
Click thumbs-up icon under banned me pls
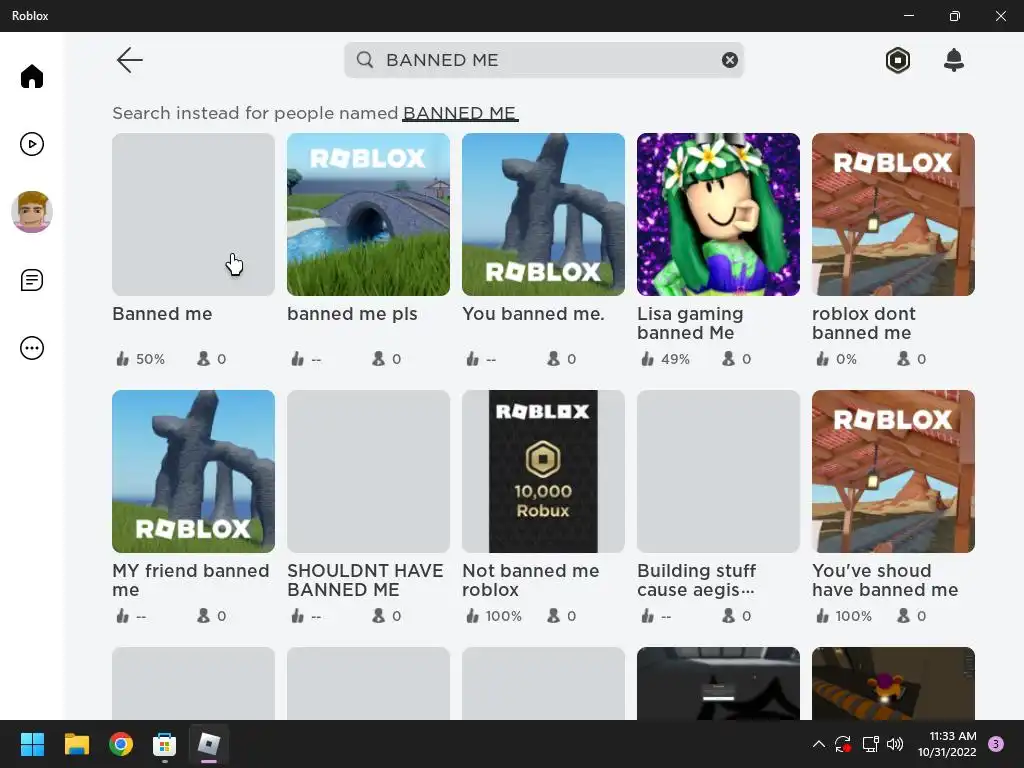[298, 359]
